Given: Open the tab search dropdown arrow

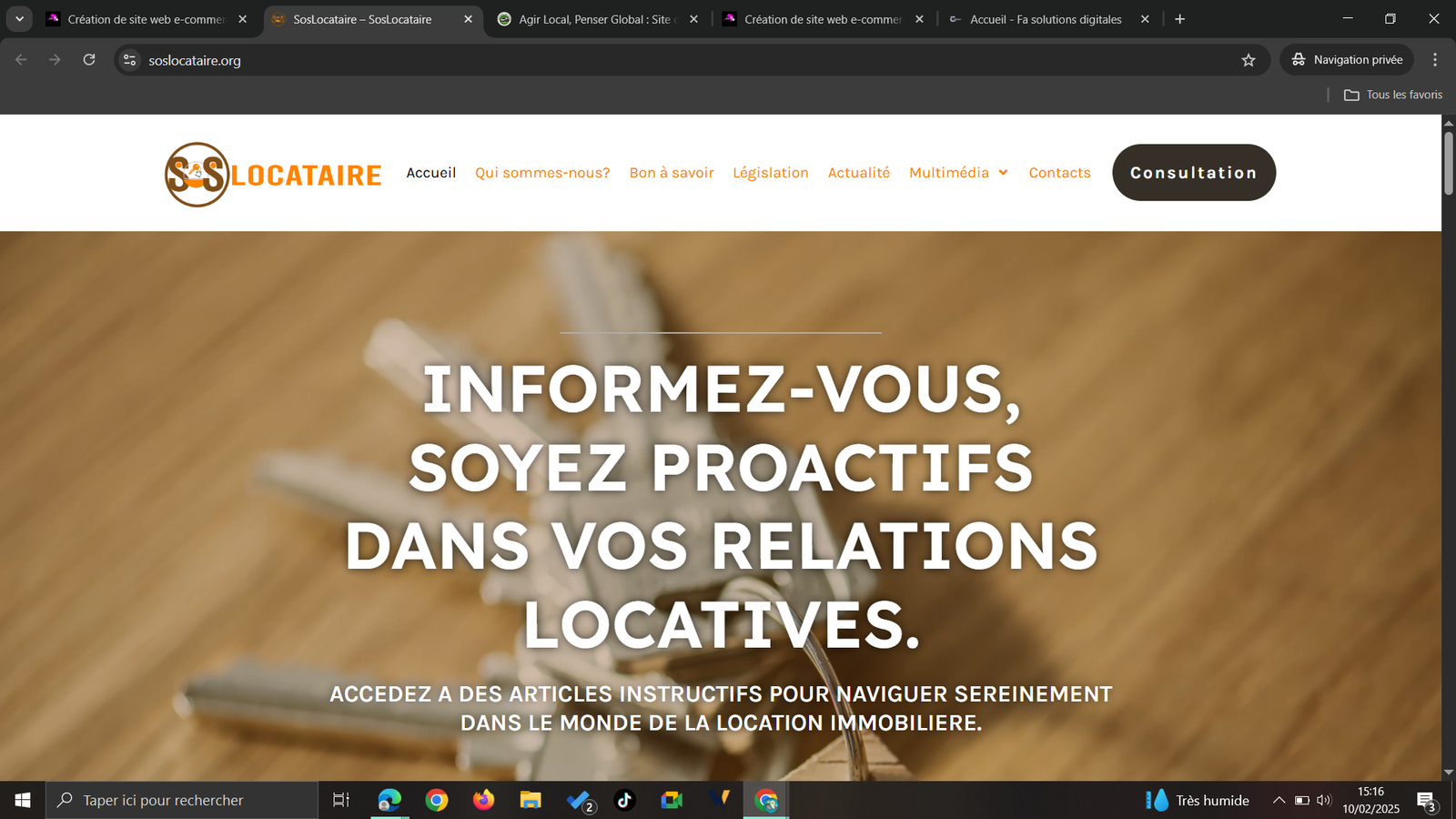Looking at the screenshot, I should point(19,19).
